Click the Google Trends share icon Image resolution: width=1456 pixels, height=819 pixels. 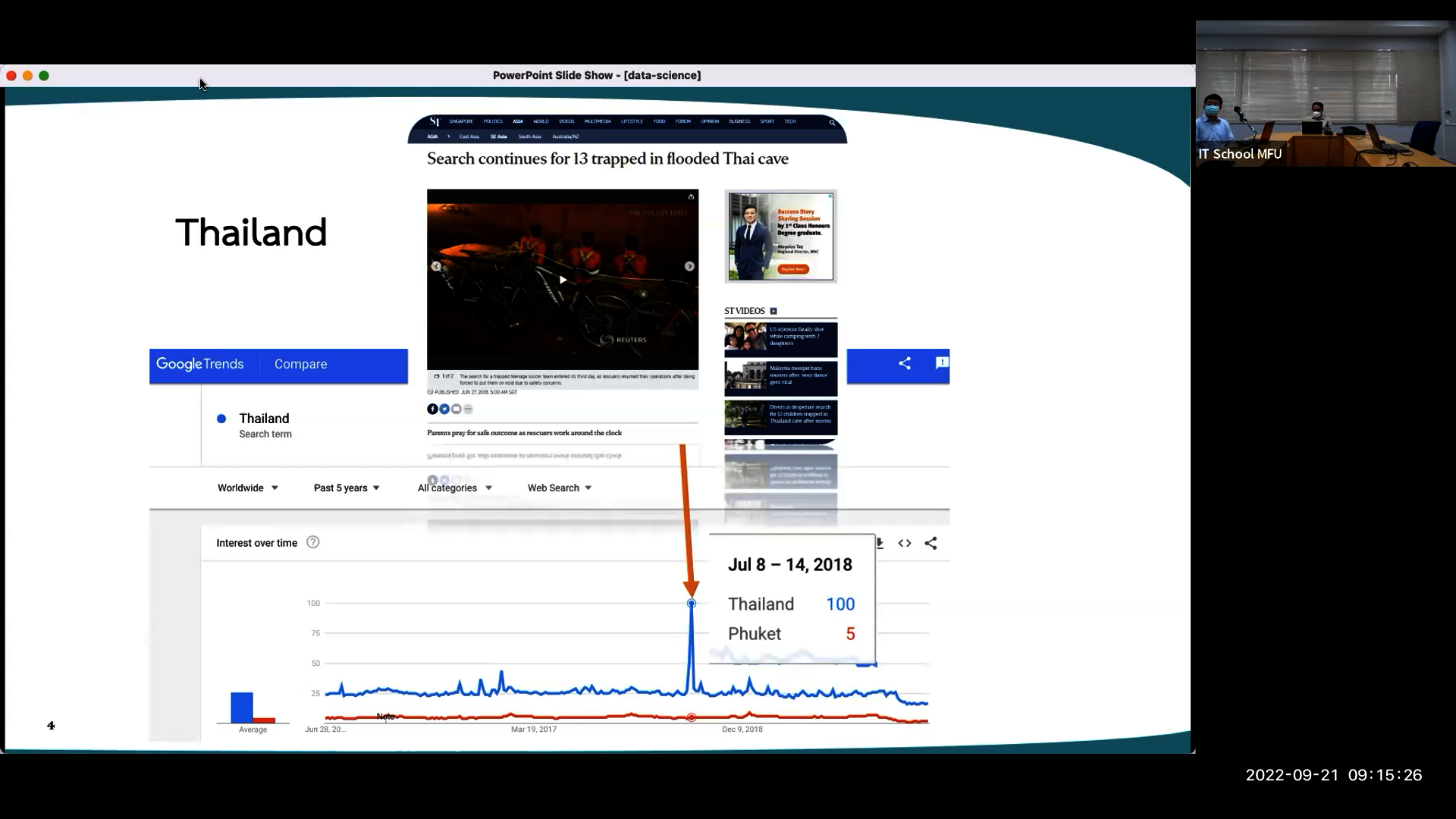(905, 363)
